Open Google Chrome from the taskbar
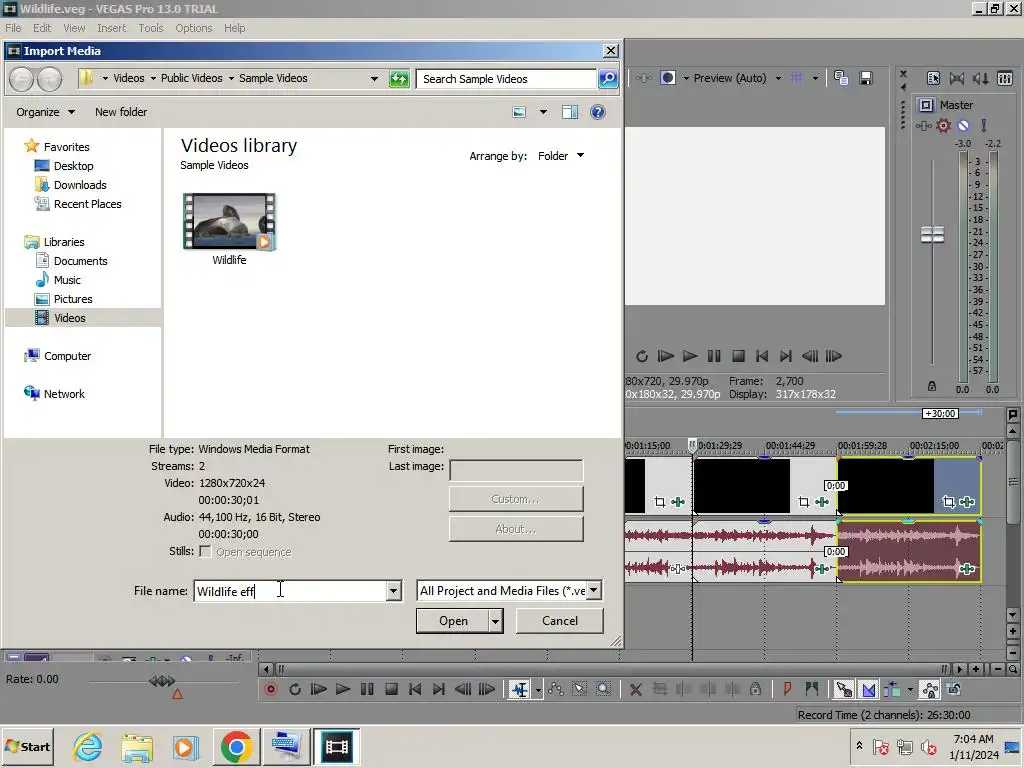The image size is (1024, 768). tap(236, 746)
